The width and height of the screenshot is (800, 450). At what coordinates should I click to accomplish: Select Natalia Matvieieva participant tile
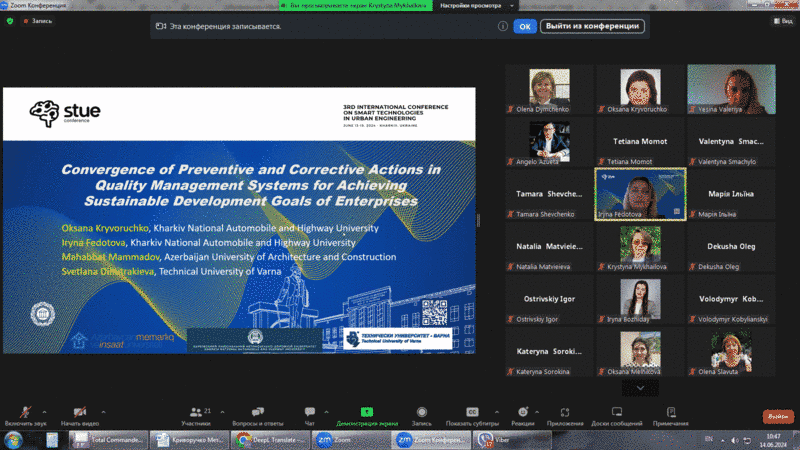click(x=549, y=247)
